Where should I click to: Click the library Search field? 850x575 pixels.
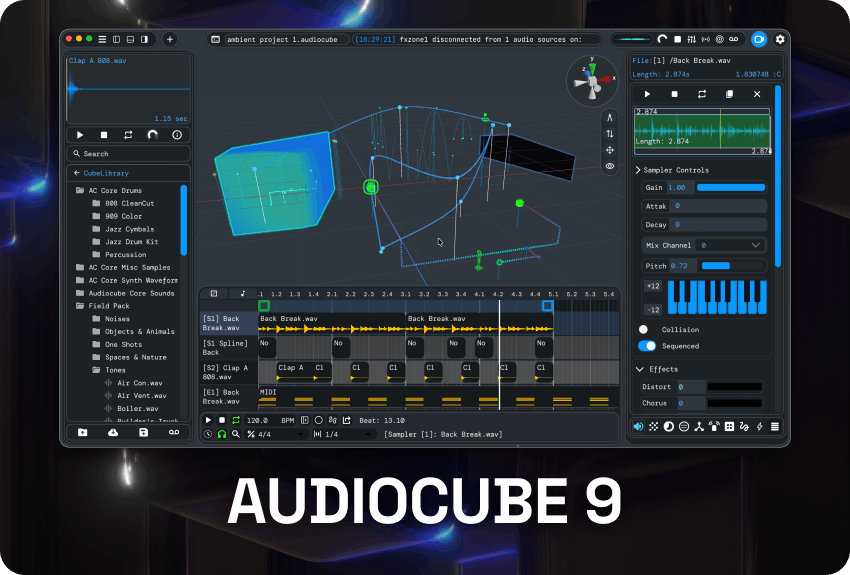tap(128, 154)
